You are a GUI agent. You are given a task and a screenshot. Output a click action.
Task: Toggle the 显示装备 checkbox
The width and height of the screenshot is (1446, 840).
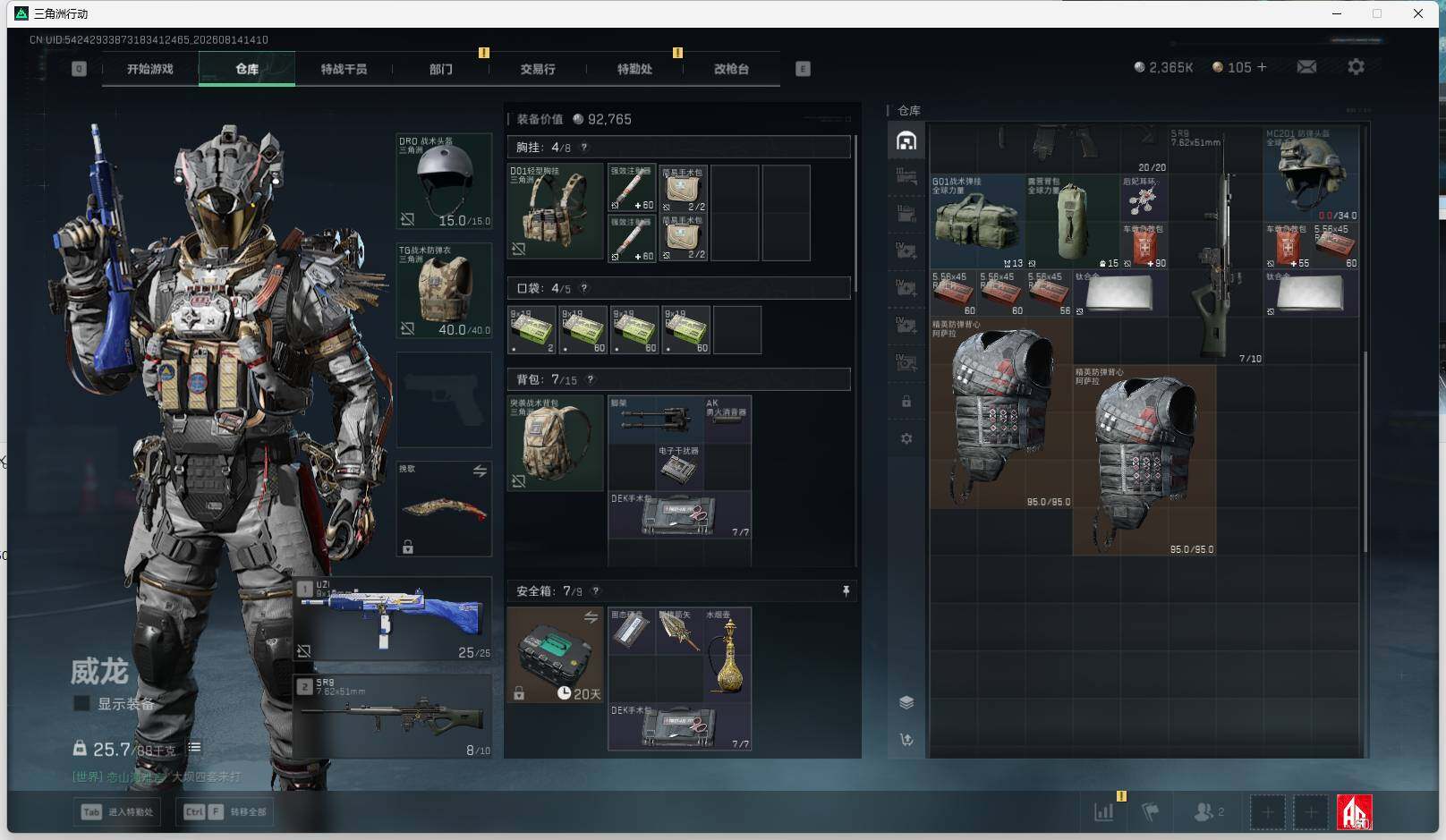tap(81, 704)
